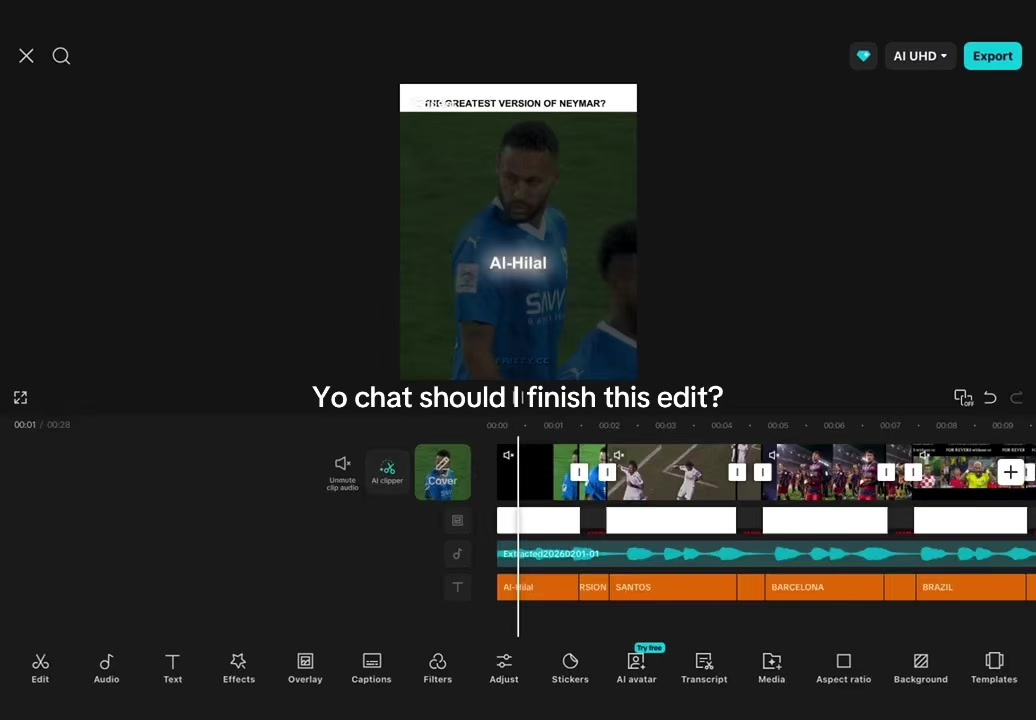Screen dimensions: 1036x720
Task: Open the Transcript tool
Action: click(x=704, y=668)
